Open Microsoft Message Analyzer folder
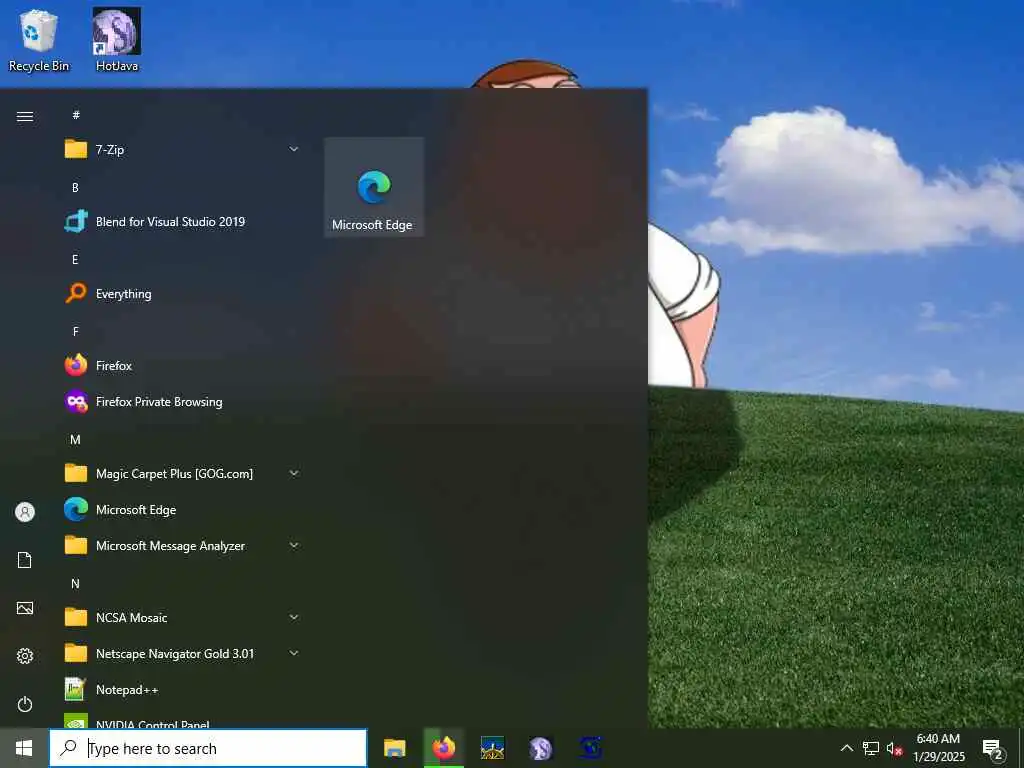Image resolution: width=1024 pixels, height=768 pixels. (182, 545)
